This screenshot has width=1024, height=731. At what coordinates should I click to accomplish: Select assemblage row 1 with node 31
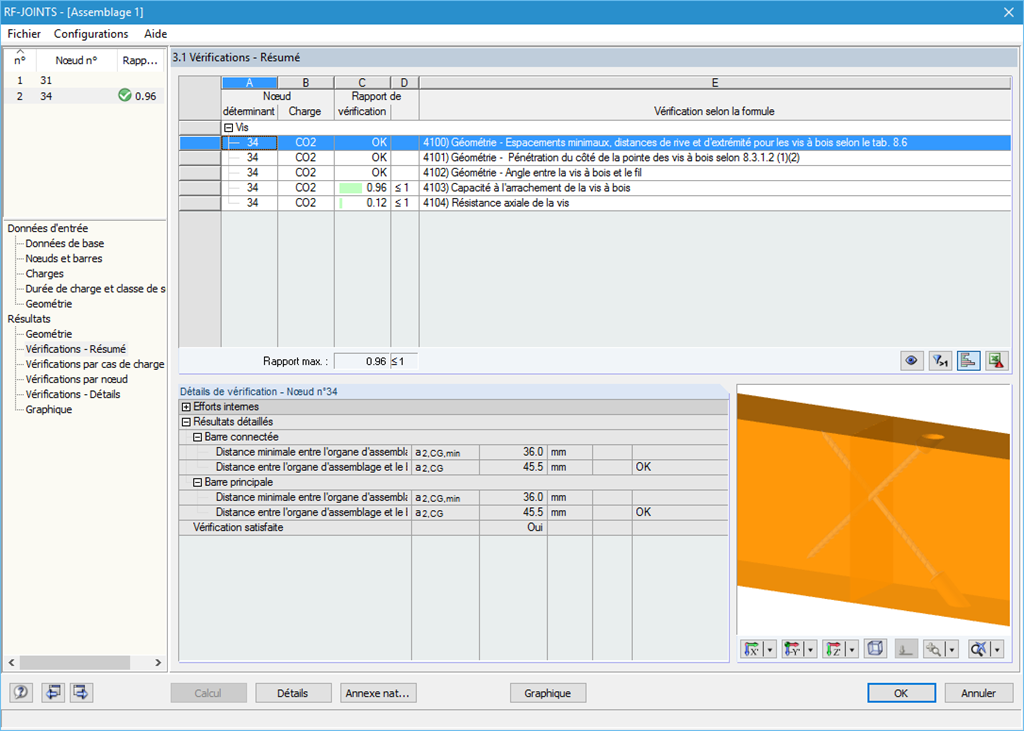point(85,80)
